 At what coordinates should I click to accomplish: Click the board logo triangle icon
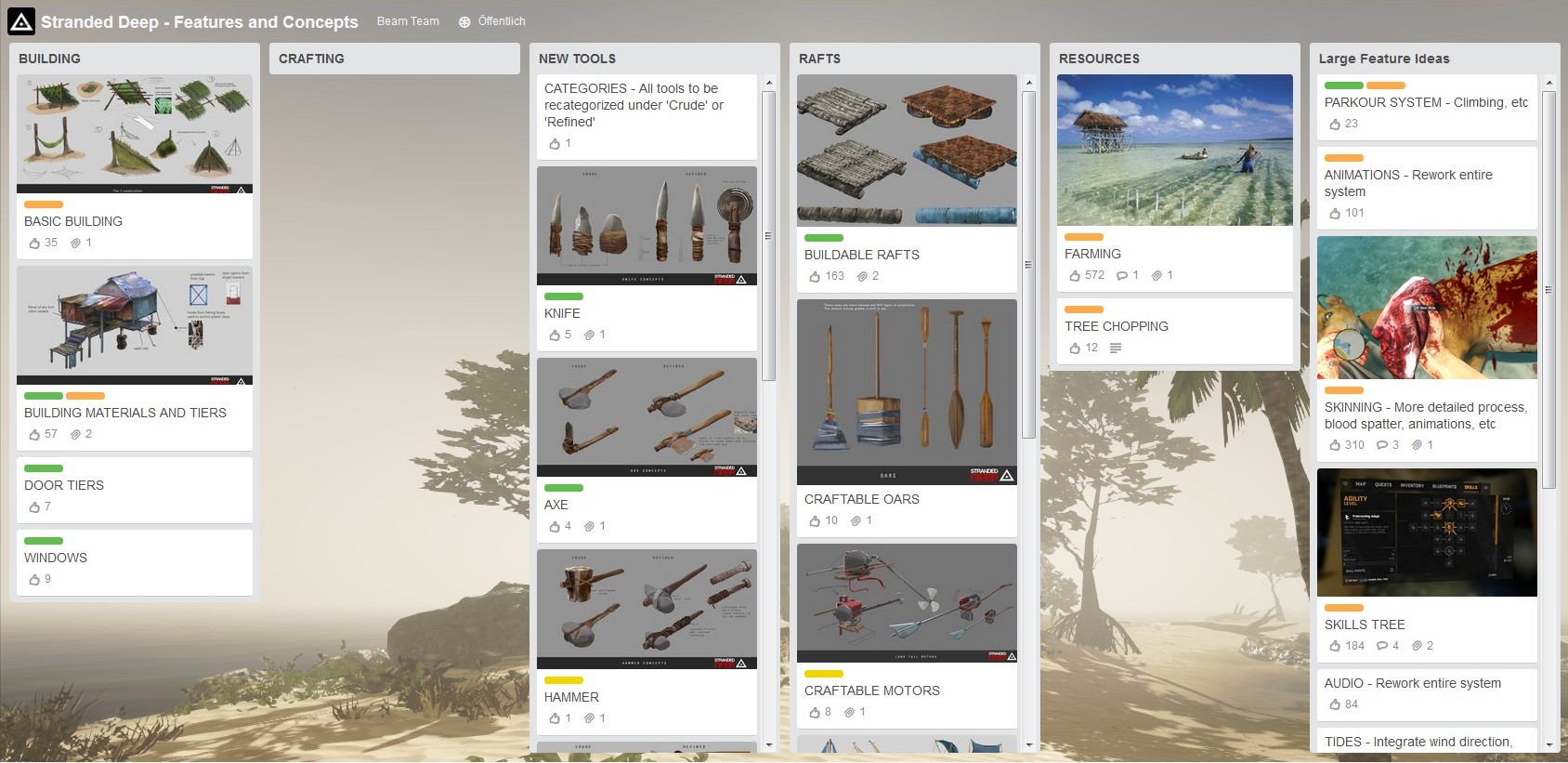click(x=21, y=21)
